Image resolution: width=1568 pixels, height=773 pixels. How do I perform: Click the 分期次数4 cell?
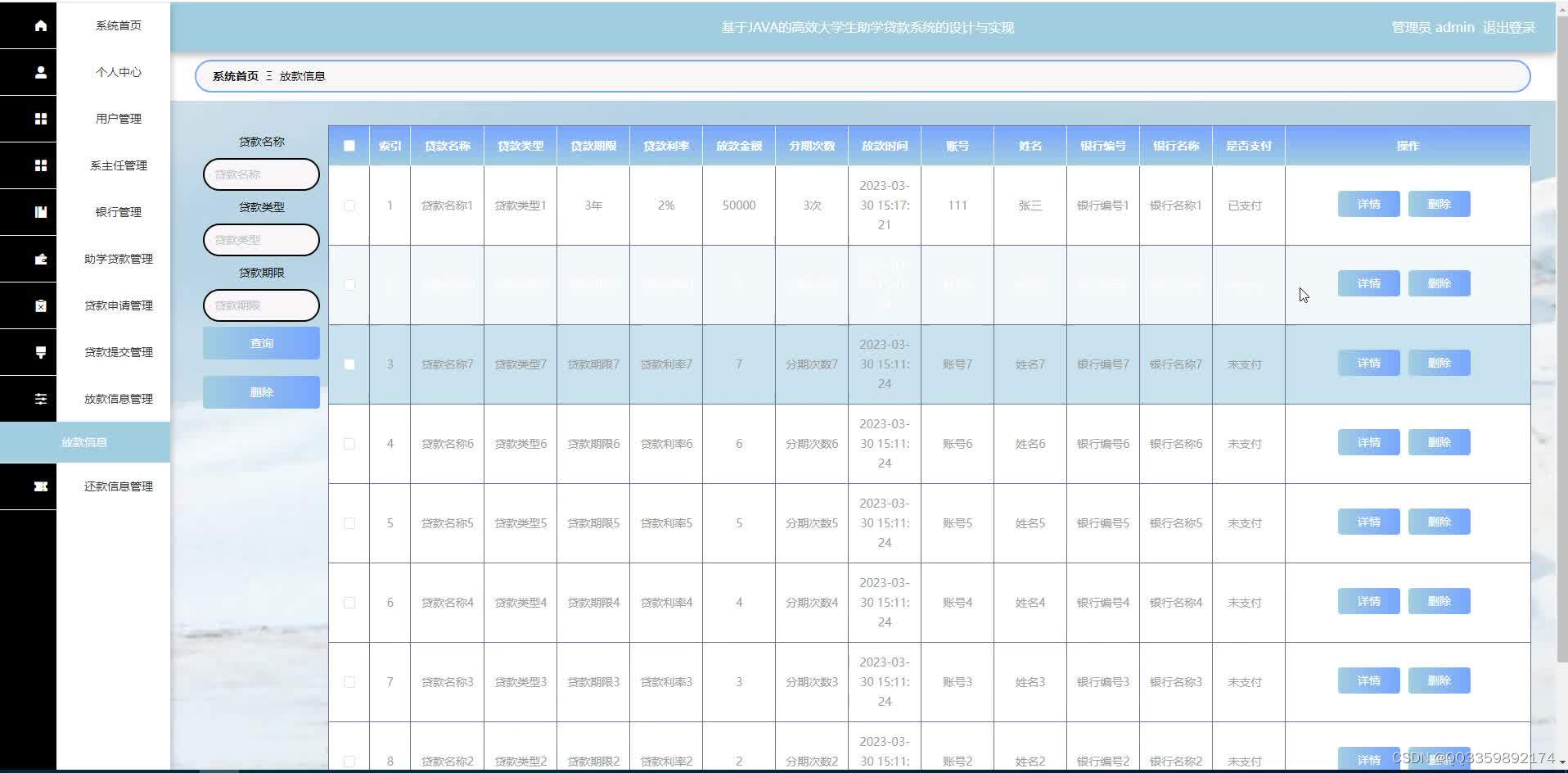pyautogui.click(x=812, y=603)
